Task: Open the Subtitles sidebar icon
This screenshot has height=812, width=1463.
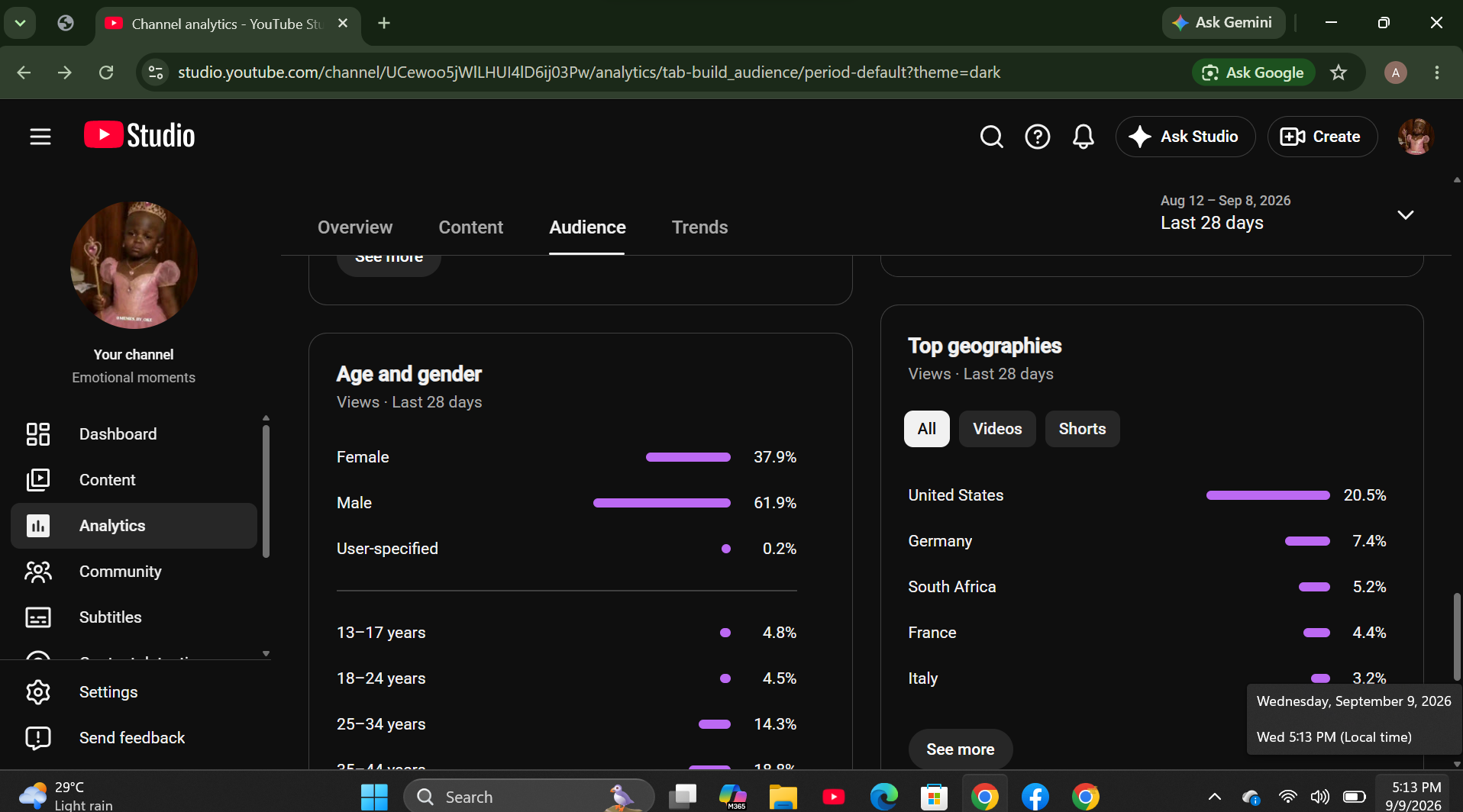Action: pos(38,617)
